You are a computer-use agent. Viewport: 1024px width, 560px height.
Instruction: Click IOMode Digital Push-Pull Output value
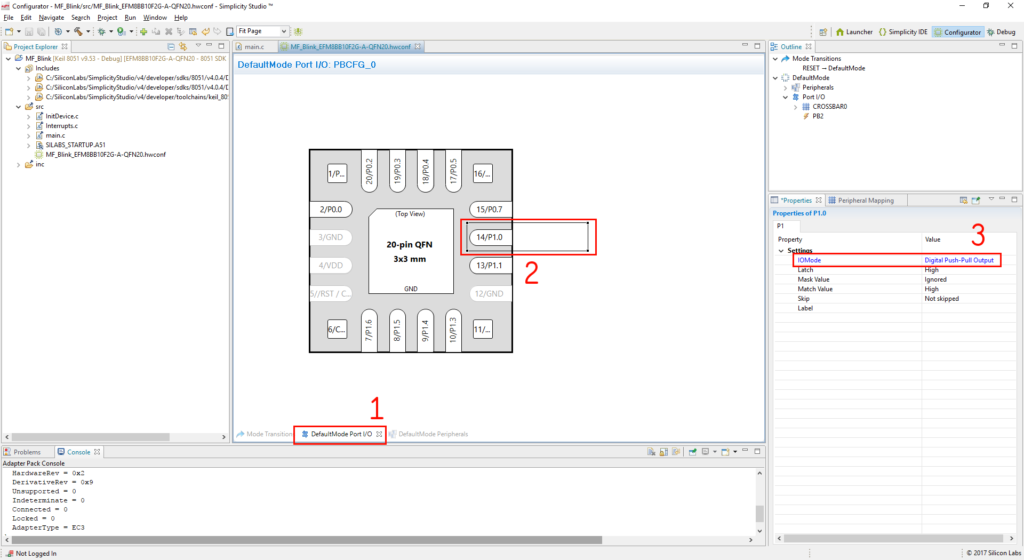(958, 260)
